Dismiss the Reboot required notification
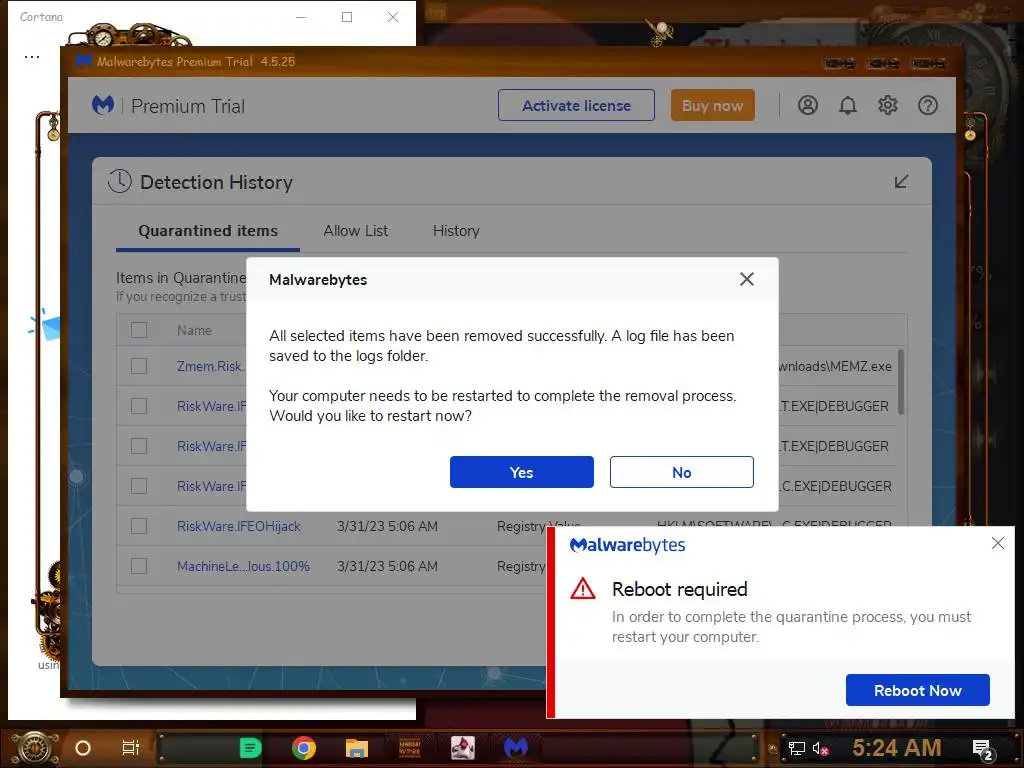 pyautogui.click(x=997, y=543)
